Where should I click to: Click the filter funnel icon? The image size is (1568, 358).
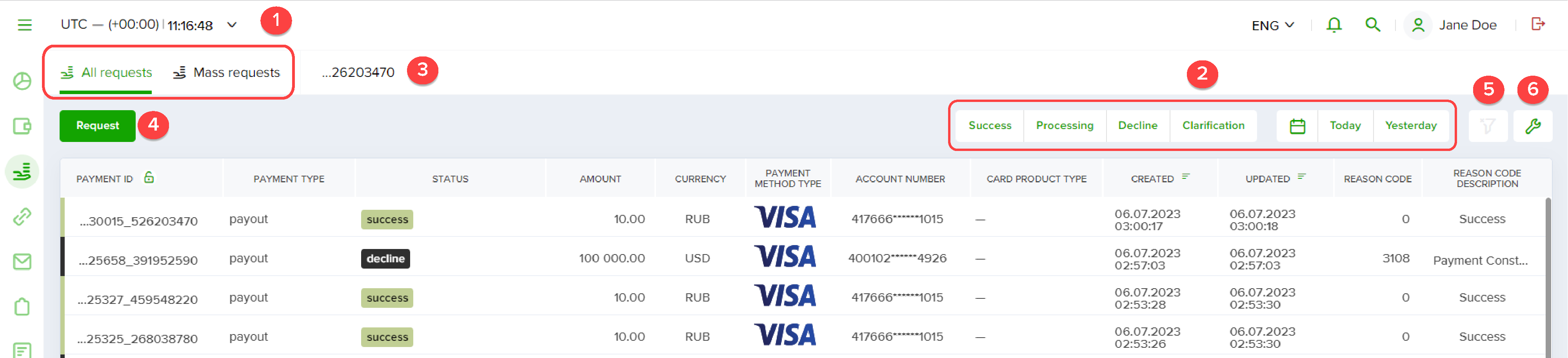pyautogui.click(x=1488, y=126)
